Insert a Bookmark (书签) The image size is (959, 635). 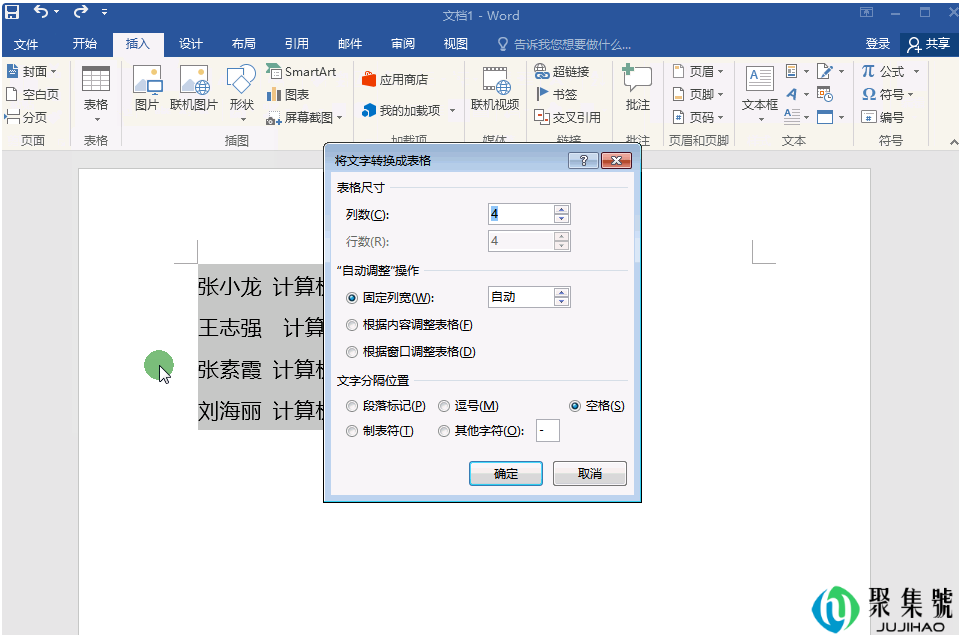(x=556, y=94)
